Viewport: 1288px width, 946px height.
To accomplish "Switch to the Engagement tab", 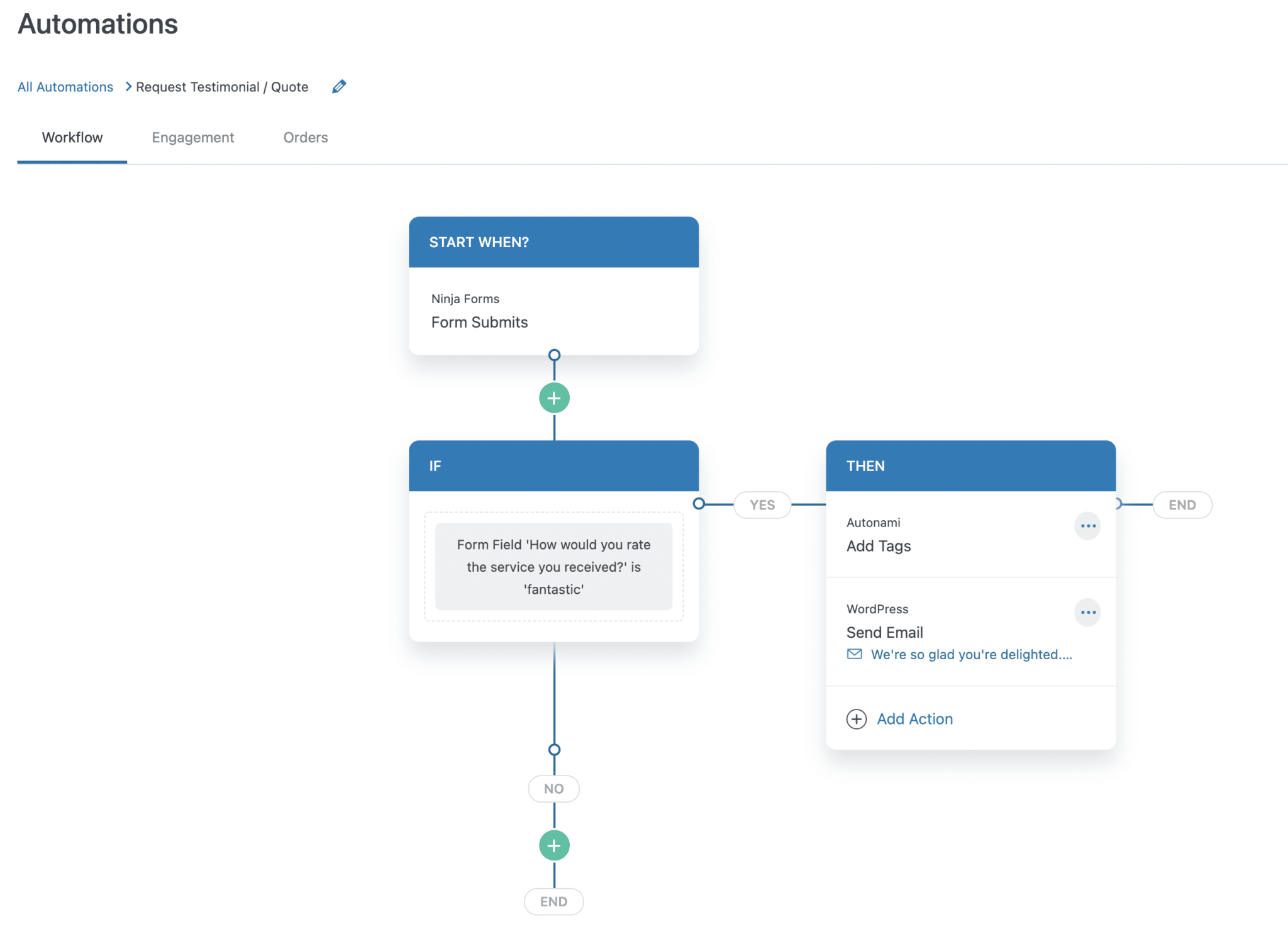I will tap(192, 137).
